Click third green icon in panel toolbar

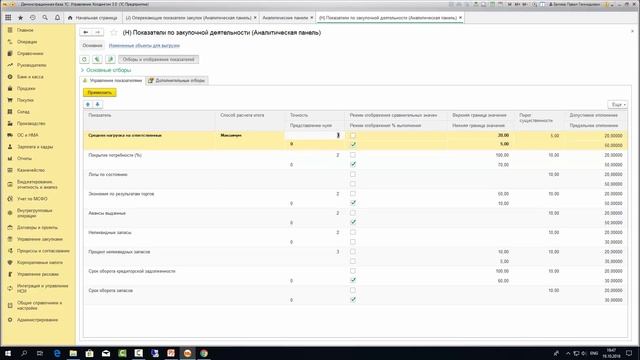[x=110, y=59]
